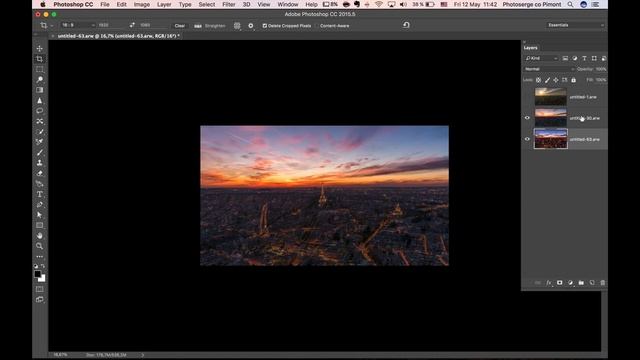Open Spotlight search in menu bar
The image size is (640, 360).
(570, 4)
